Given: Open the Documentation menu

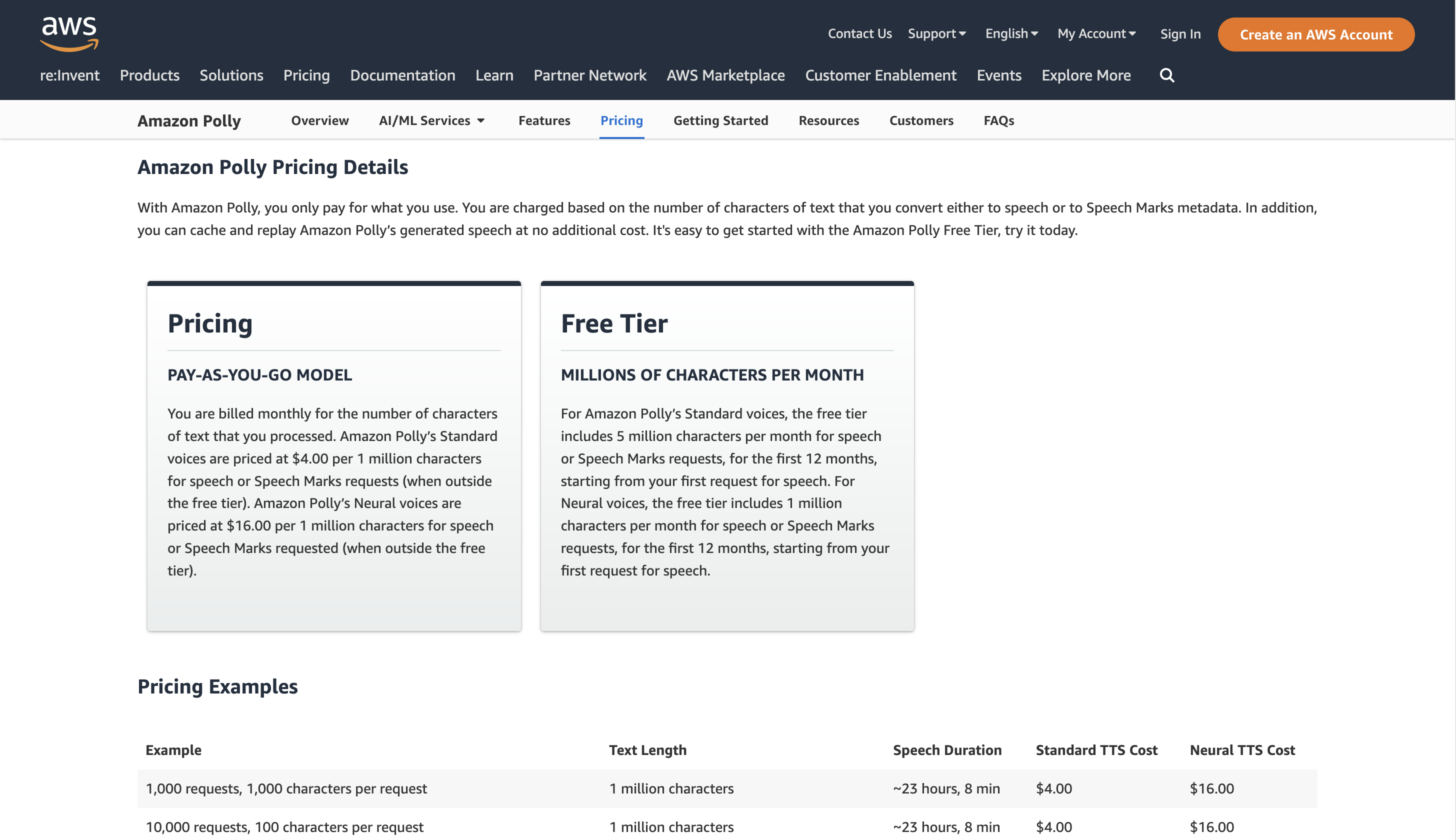Looking at the screenshot, I should [402, 75].
